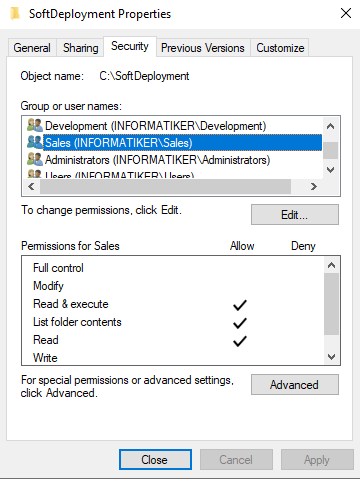Screen dimensions: 360x480
Task: Click the Sales group user icon
Action: tap(35, 143)
